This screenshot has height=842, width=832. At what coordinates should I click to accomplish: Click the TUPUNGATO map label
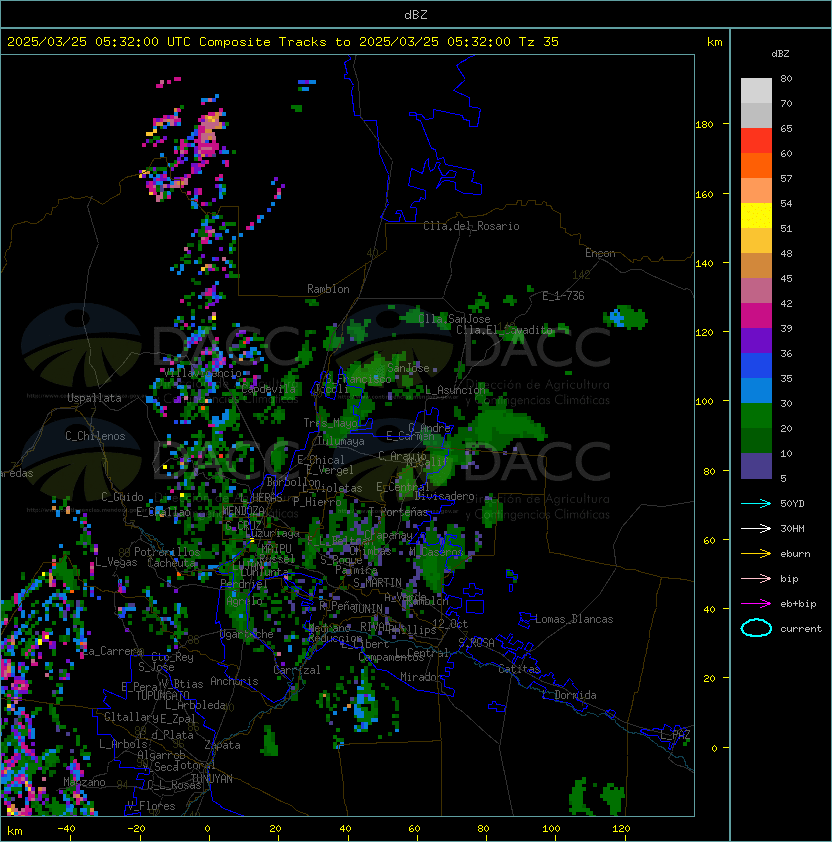point(163,695)
